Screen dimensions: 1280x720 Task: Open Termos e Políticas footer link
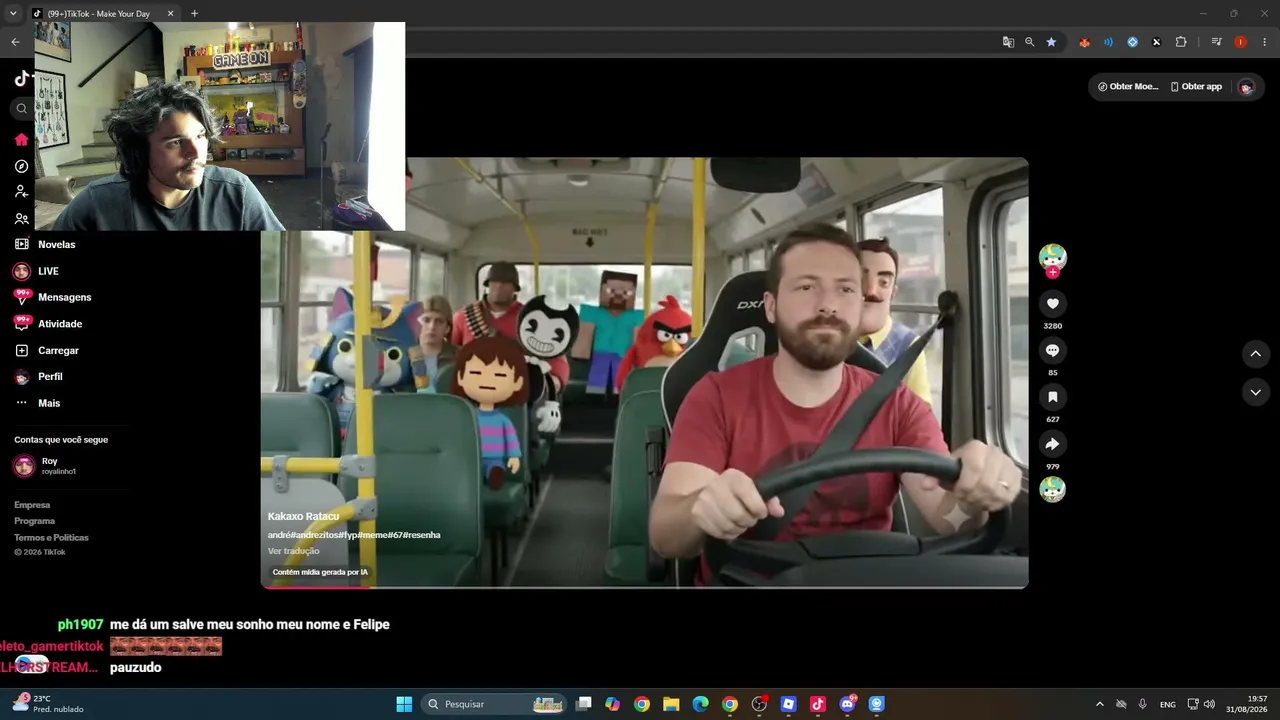tap(51, 537)
